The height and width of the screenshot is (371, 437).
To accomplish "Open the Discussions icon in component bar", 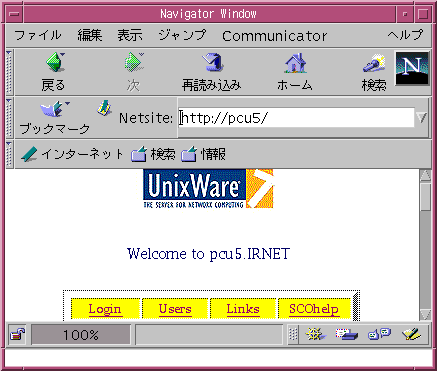I will [379, 334].
